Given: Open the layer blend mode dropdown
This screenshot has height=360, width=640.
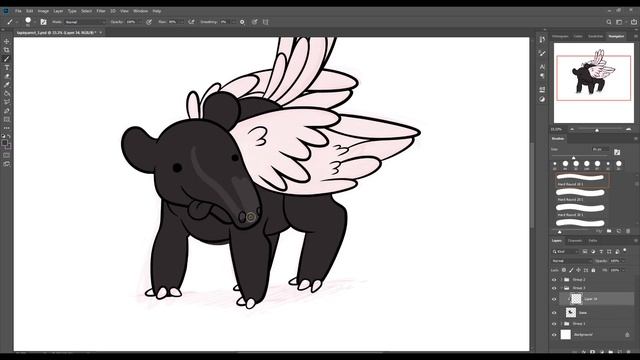Looking at the screenshot, I should pyautogui.click(x=571, y=261).
